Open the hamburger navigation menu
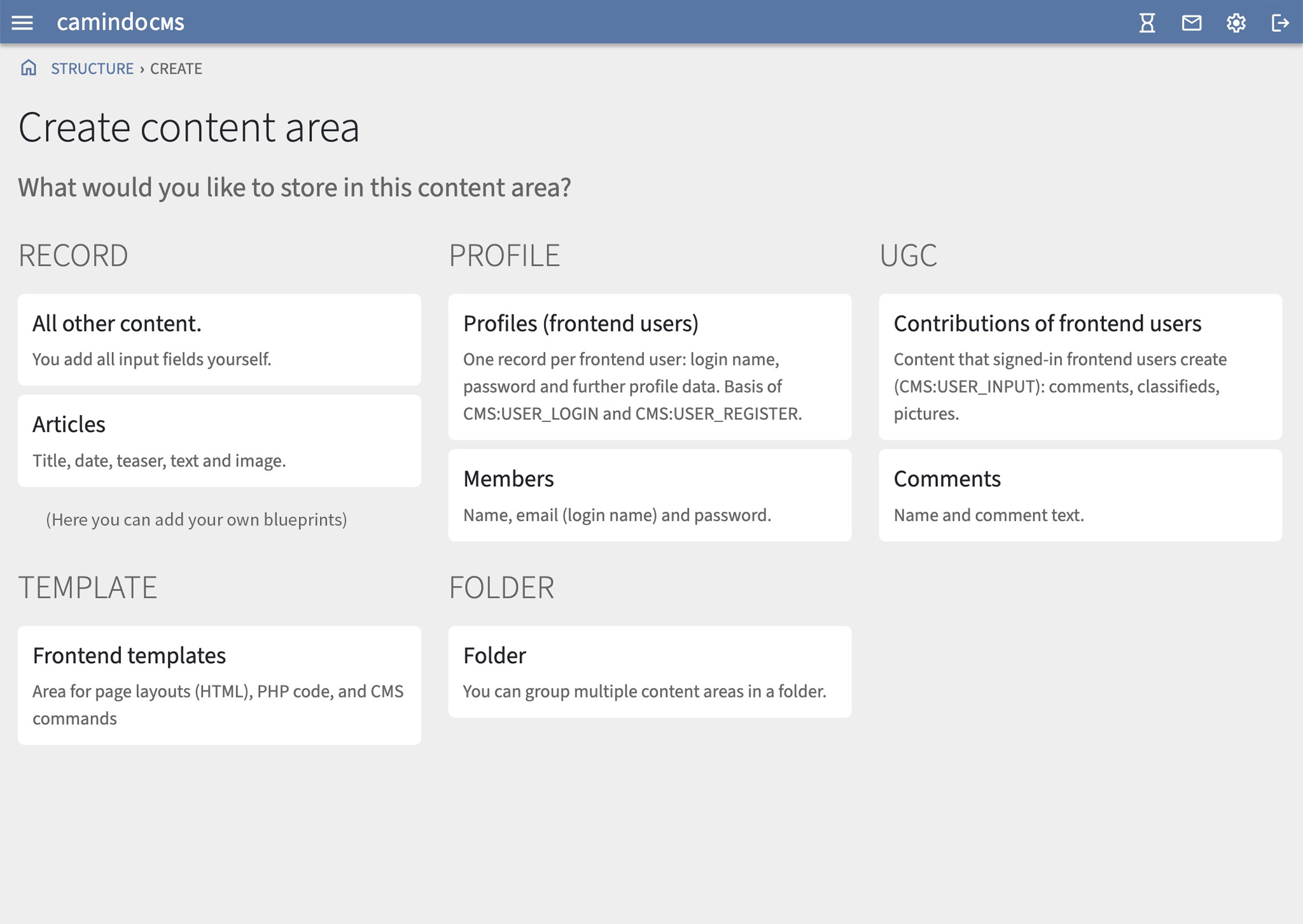Screen dimensions: 1303x924 [22, 23]
